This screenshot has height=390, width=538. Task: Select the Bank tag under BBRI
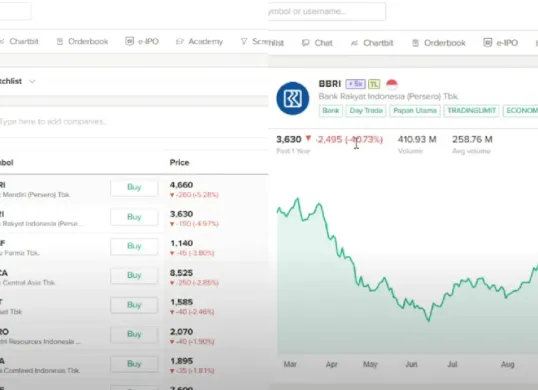(x=331, y=110)
